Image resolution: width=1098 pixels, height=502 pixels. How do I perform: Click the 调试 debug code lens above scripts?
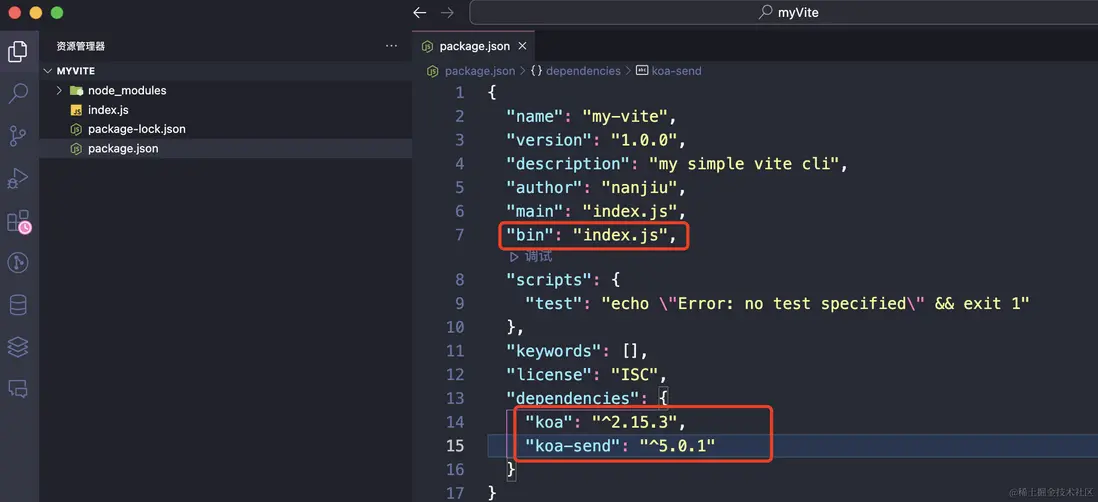point(532,256)
